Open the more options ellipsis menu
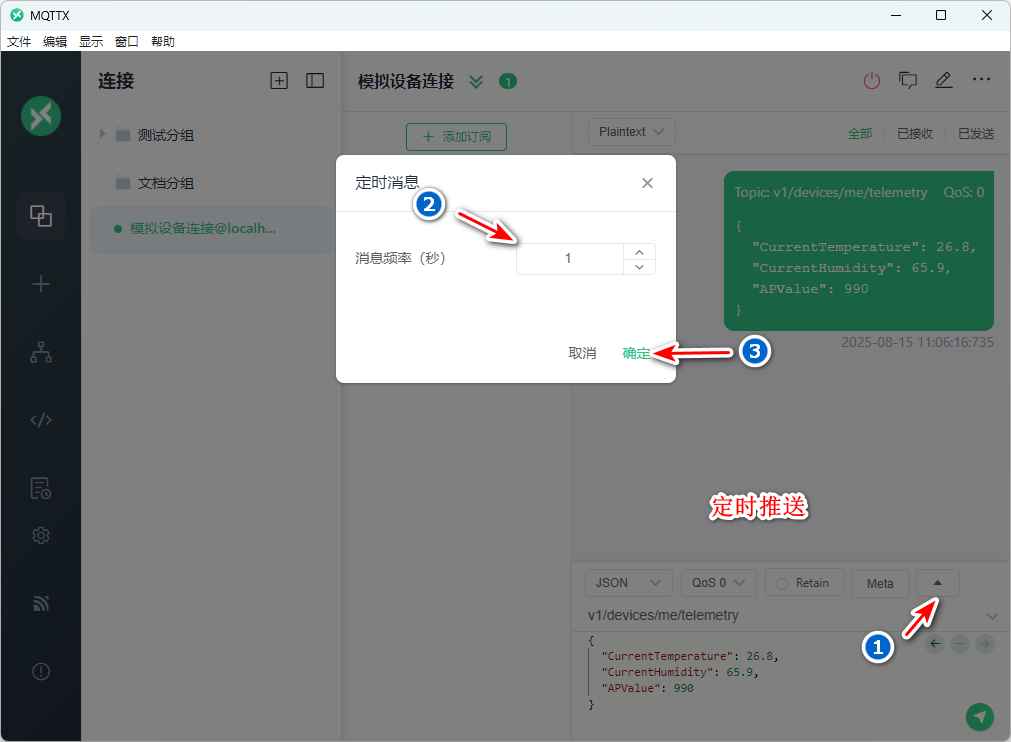1011x742 pixels. tap(981, 81)
